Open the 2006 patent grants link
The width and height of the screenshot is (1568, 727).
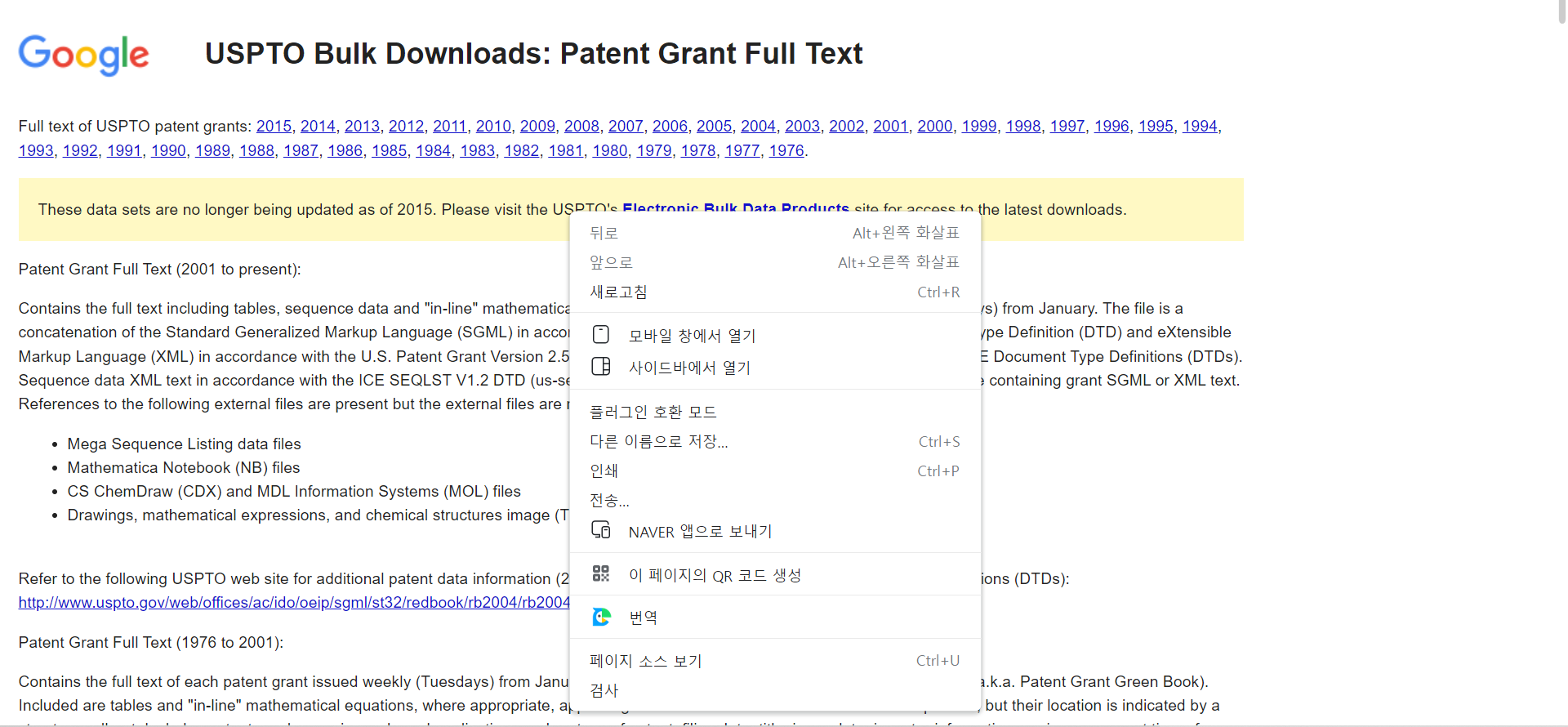670,126
